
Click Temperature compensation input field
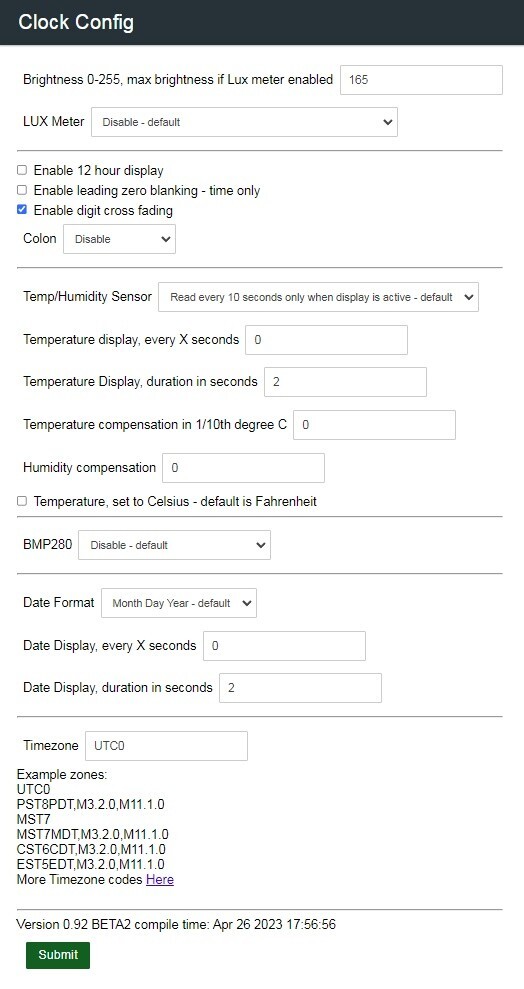(374, 425)
